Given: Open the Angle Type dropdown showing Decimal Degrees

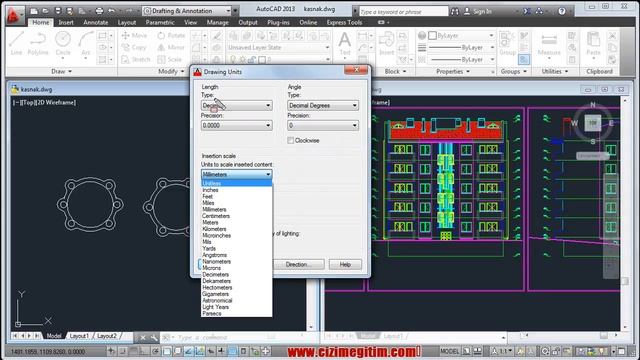Looking at the screenshot, I should point(322,105).
